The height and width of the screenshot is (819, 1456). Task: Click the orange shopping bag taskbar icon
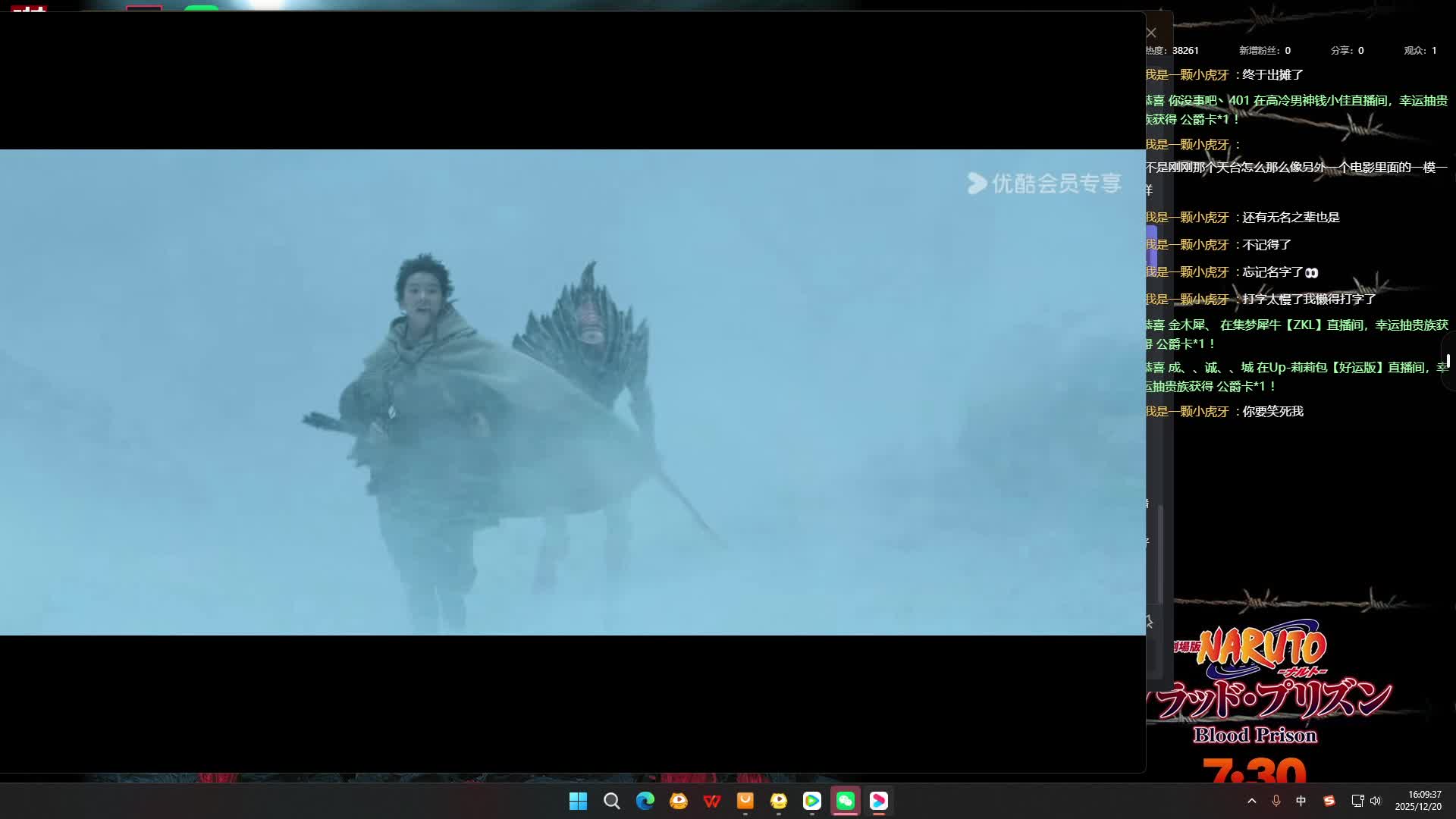coord(745,801)
